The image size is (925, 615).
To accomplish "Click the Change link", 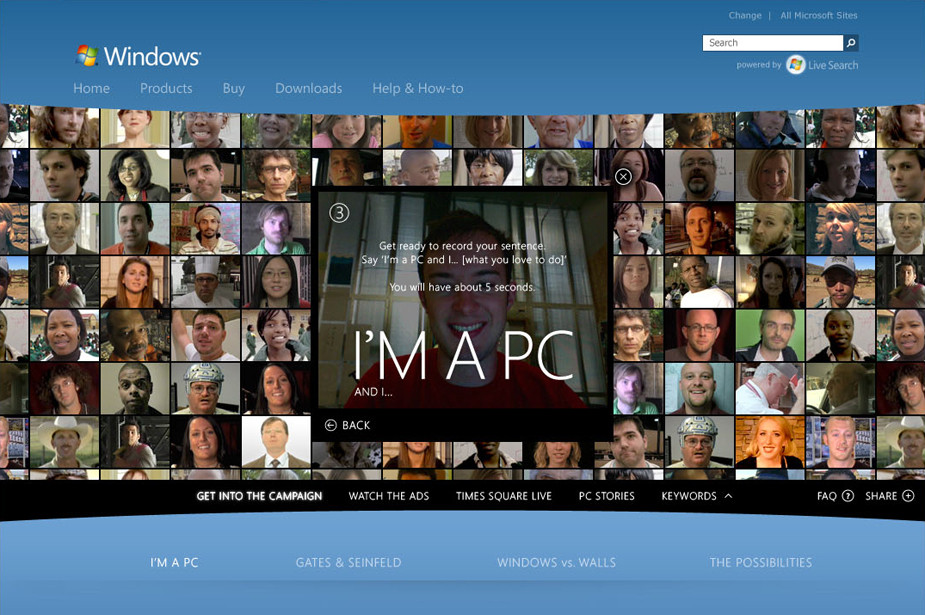I will coord(745,15).
